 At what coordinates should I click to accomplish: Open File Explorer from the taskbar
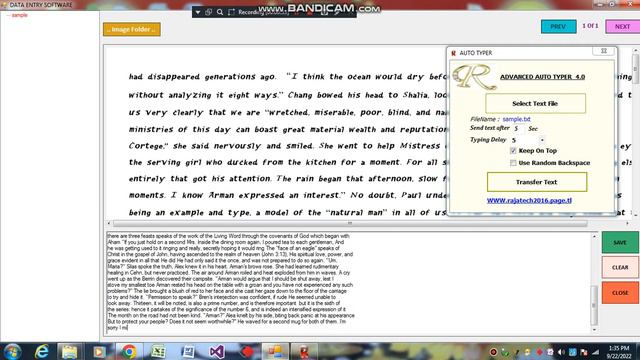[x=69, y=352]
